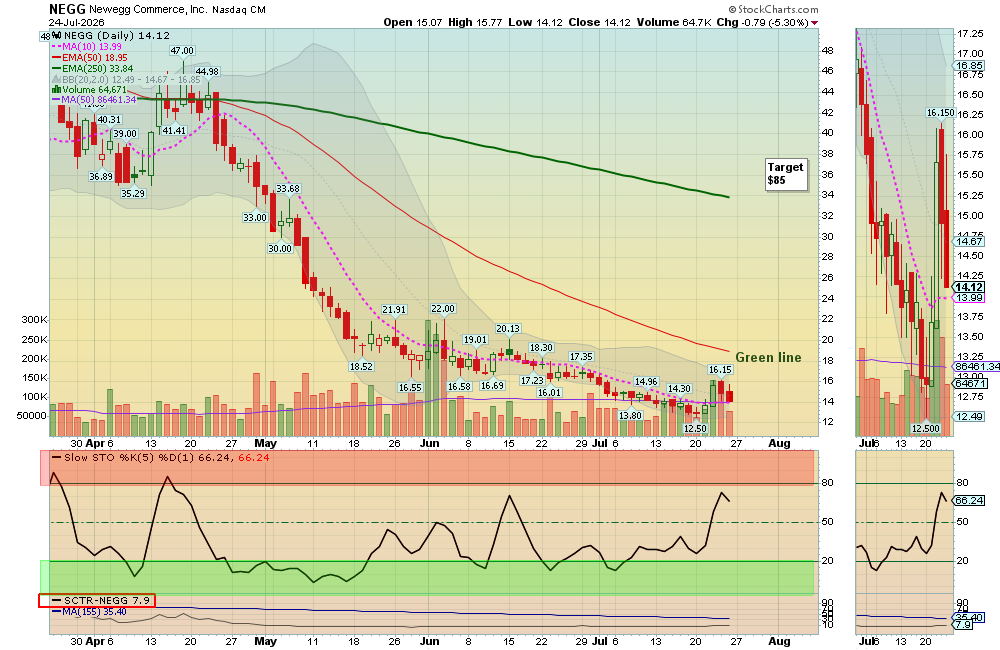Click the 12.500 label in side chart
The image size is (1000, 650).
pyautogui.click(x=925, y=429)
